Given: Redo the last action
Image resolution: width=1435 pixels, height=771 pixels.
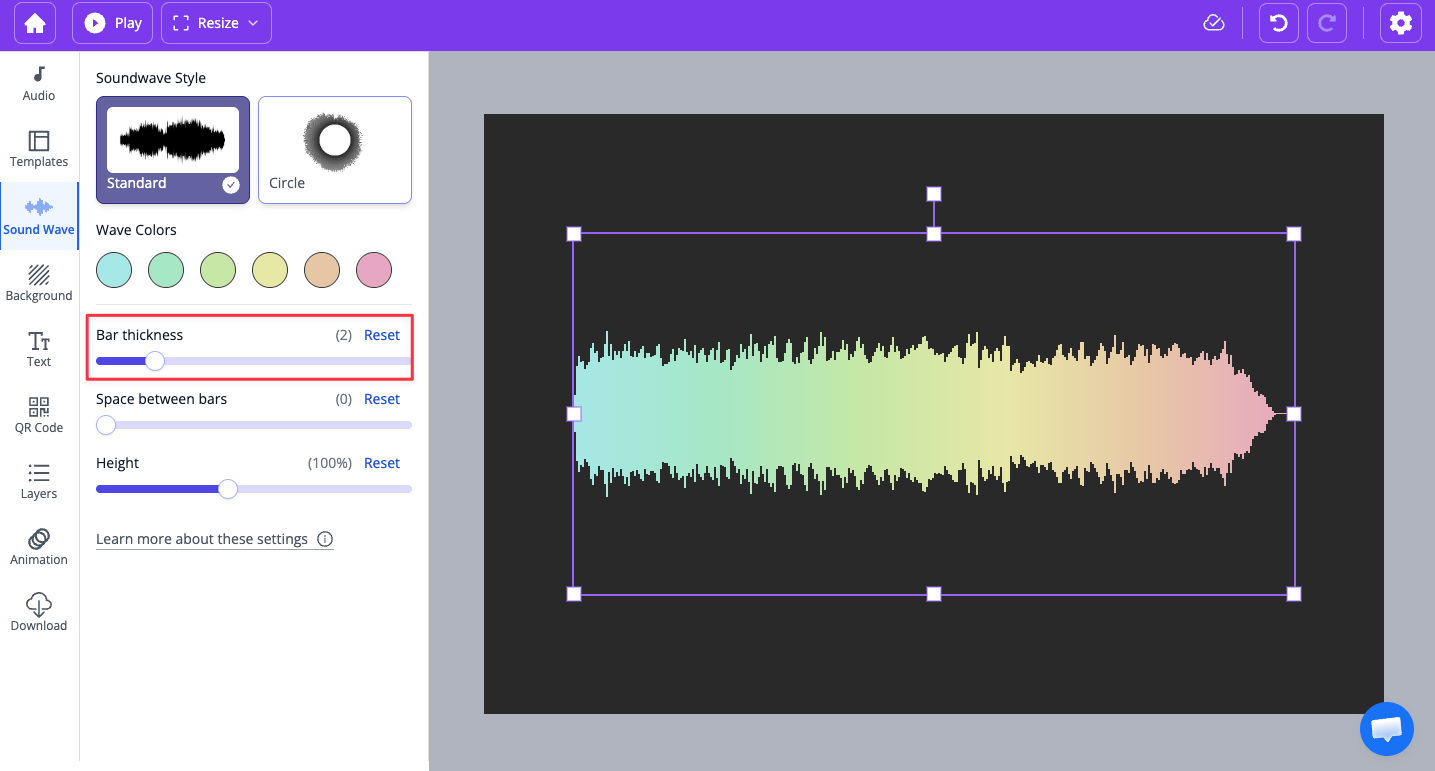Looking at the screenshot, I should [x=1327, y=22].
